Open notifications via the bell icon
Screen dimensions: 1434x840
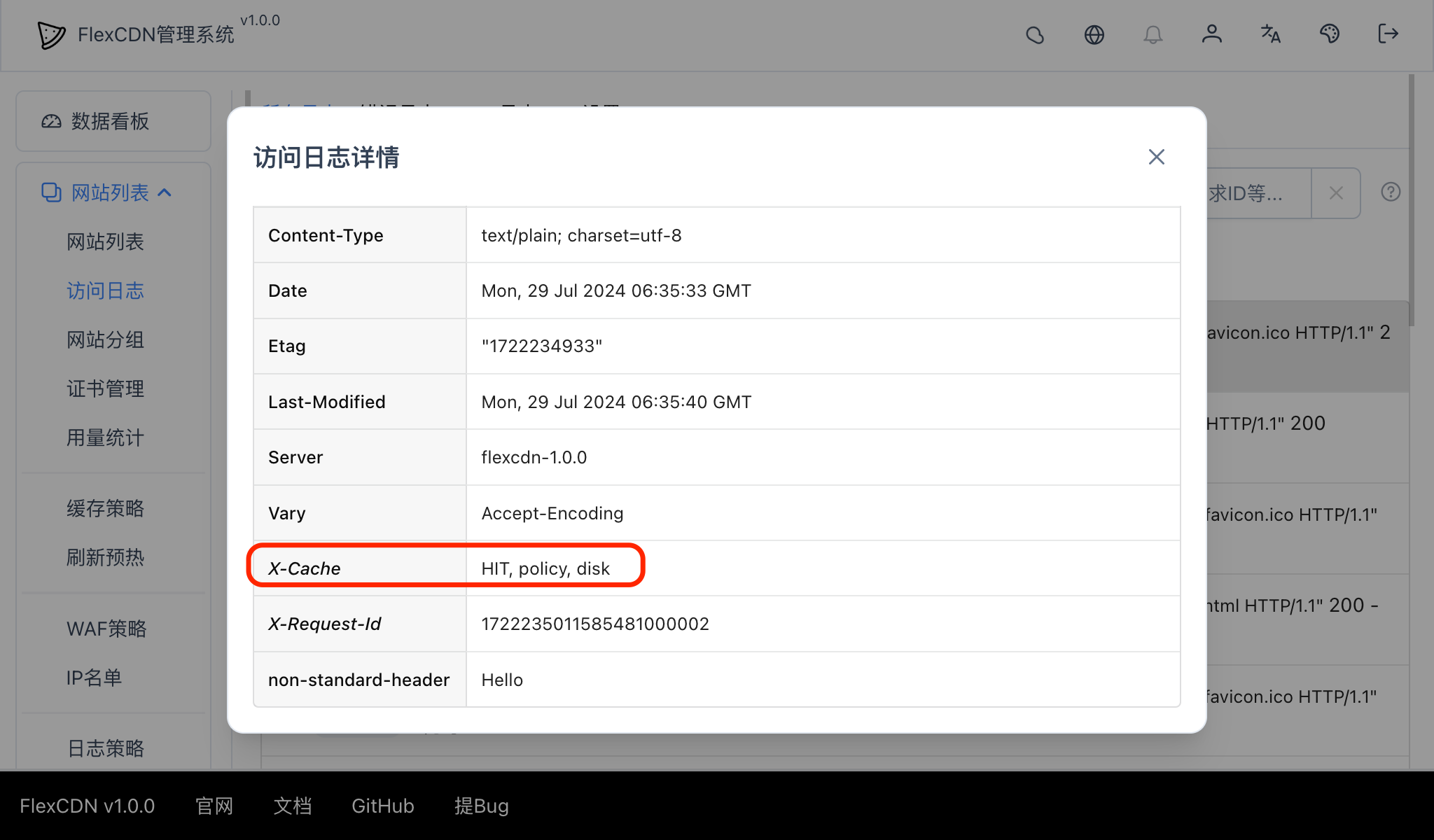pos(1153,34)
